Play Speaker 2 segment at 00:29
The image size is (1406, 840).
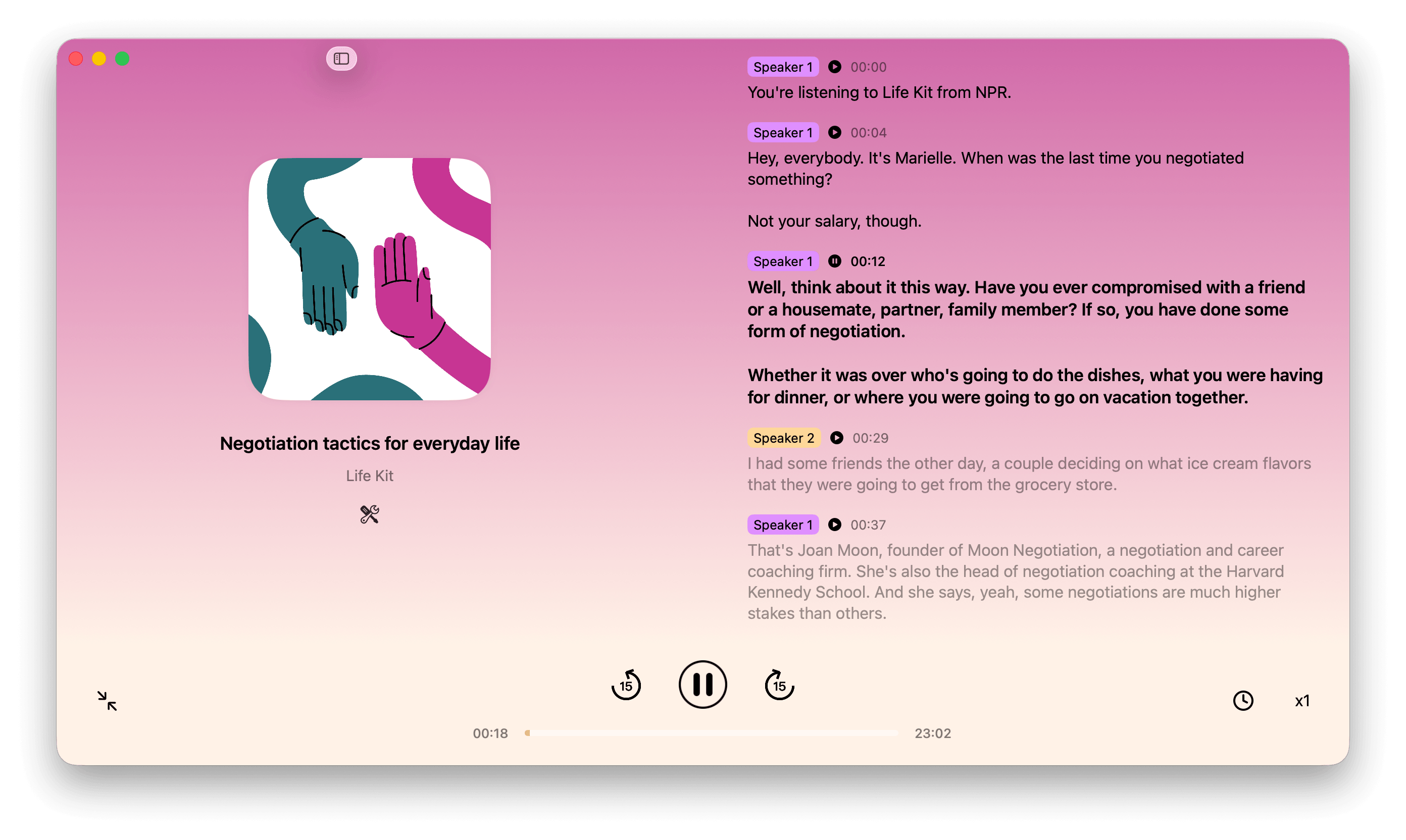click(836, 438)
